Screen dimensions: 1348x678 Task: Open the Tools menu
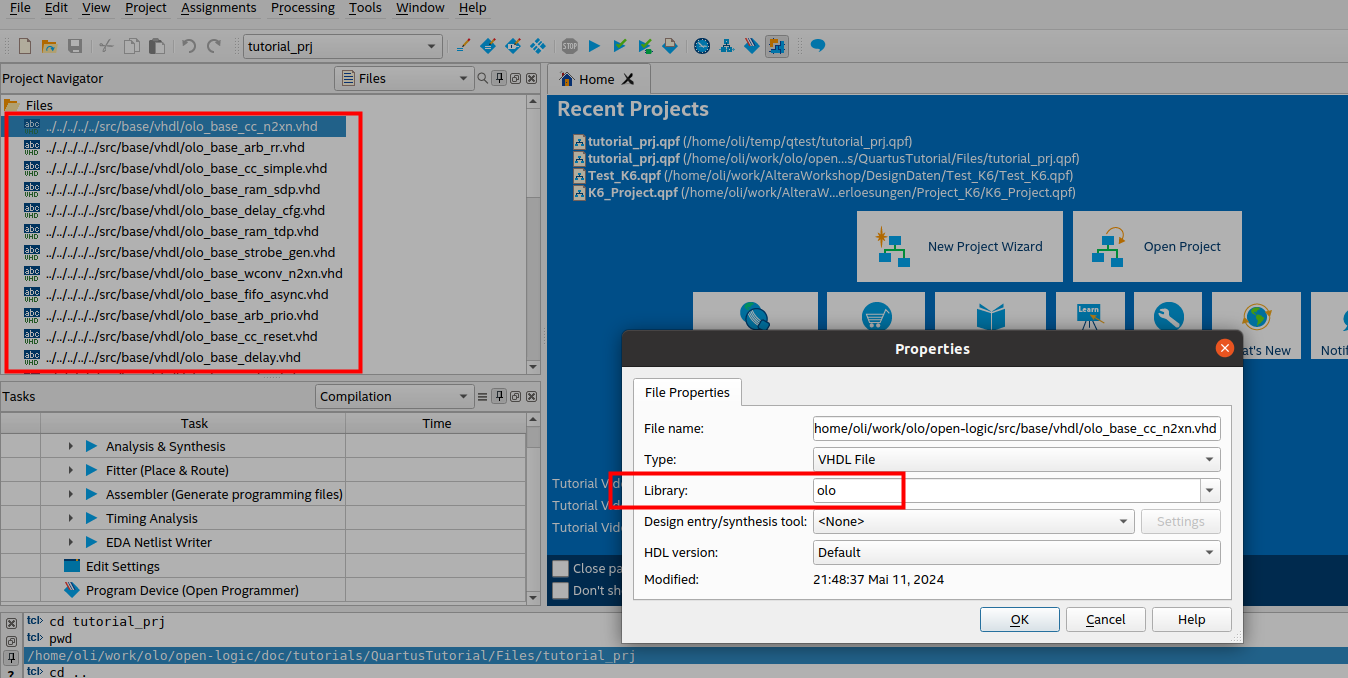pyautogui.click(x=365, y=8)
